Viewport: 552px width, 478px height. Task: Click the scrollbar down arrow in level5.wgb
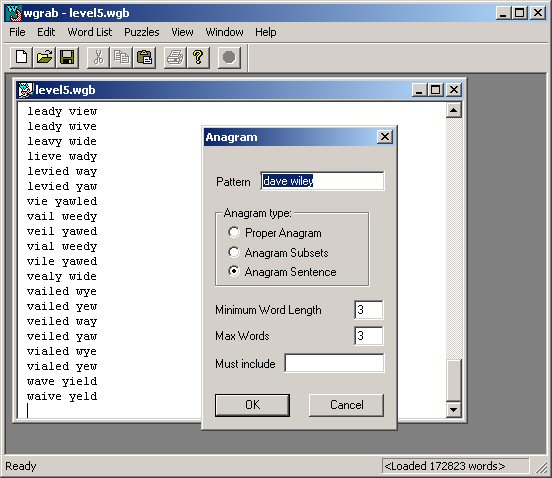click(454, 410)
